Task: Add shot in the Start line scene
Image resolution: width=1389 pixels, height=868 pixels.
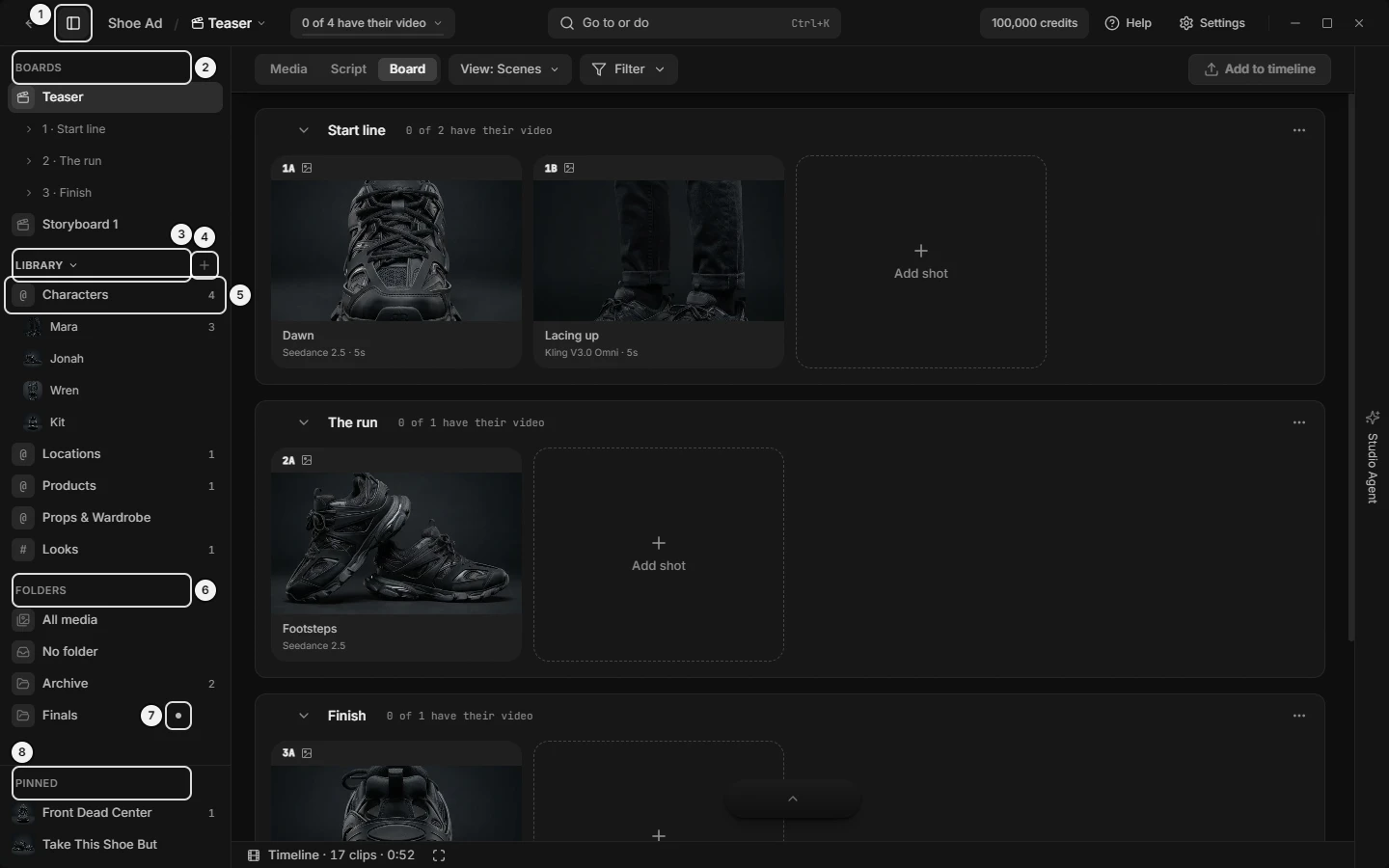Action: coord(921,261)
